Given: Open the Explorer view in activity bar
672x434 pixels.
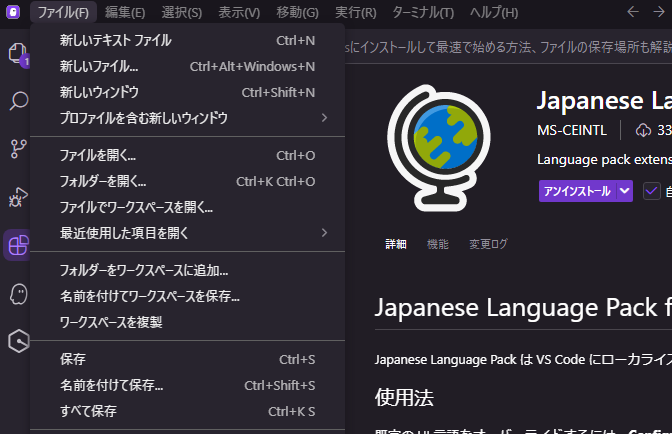Looking at the screenshot, I should (x=17, y=54).
